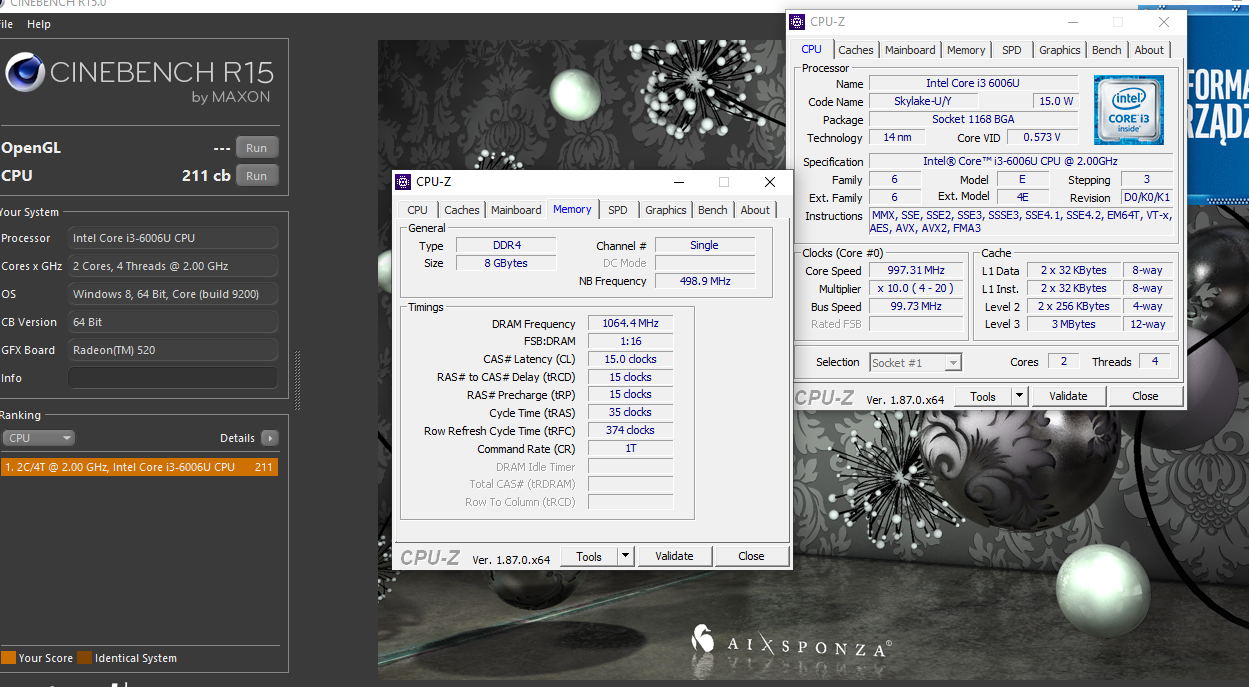Switch to About tab in Memory window

[x=755, y=210]
